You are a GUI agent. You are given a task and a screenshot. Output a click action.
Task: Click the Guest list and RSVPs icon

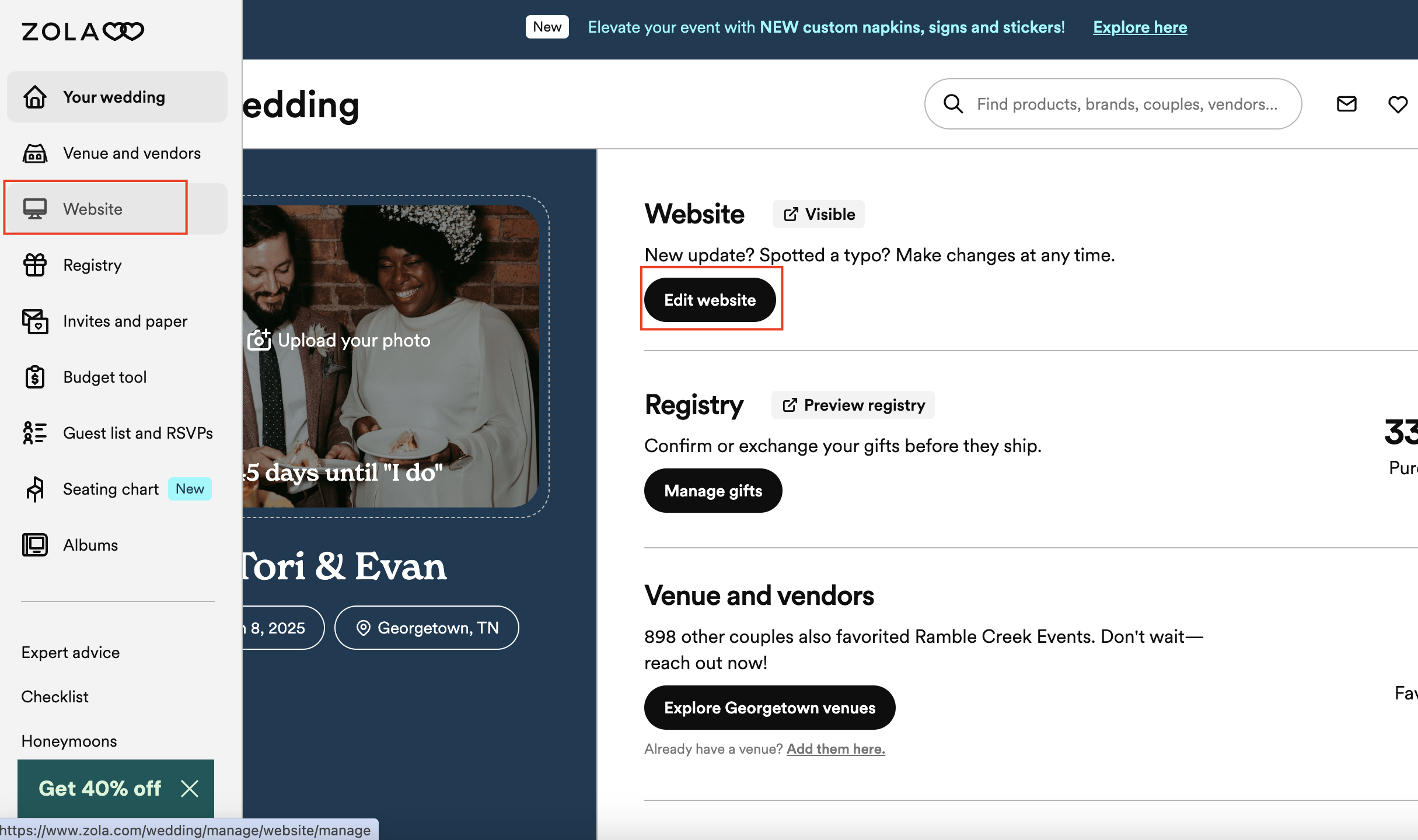point(34,433)
